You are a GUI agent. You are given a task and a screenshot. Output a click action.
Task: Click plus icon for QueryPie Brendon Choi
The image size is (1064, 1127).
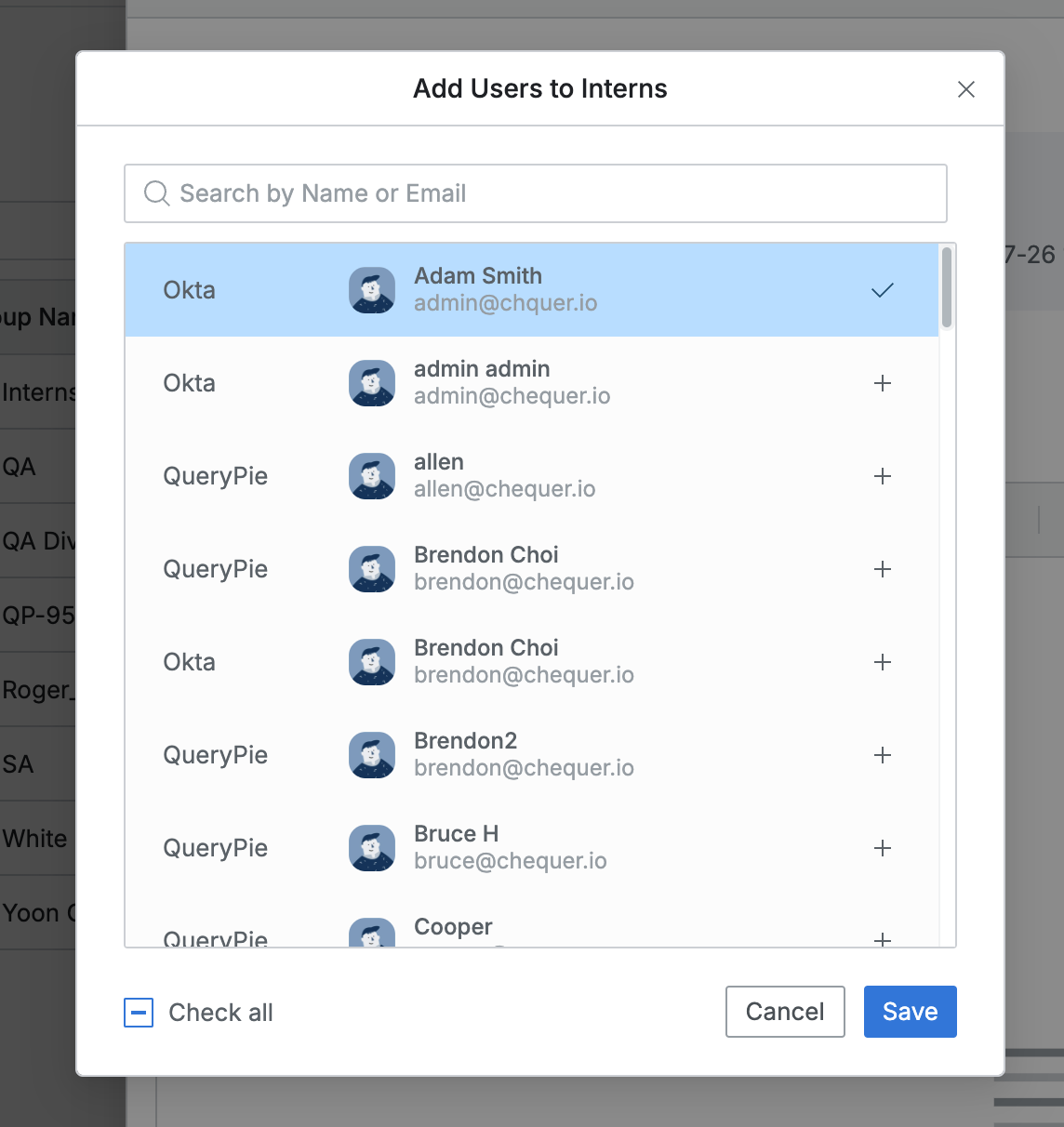tap(883, 569)
